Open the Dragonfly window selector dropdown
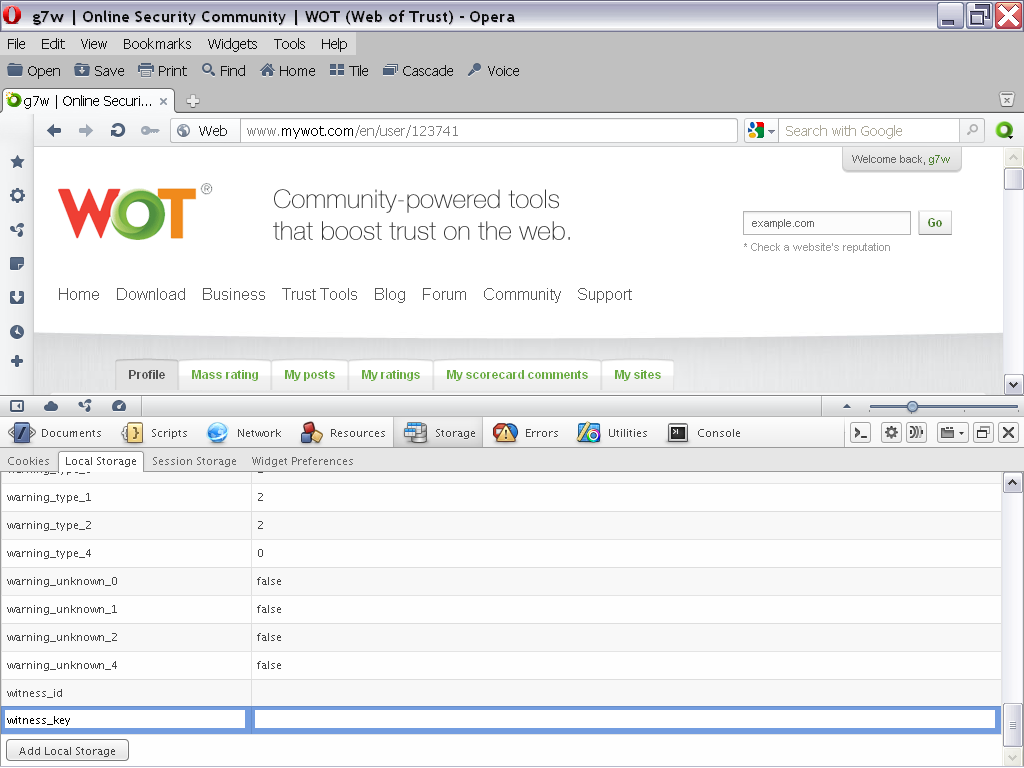1024x768 pixels. [x=952, y=432]
